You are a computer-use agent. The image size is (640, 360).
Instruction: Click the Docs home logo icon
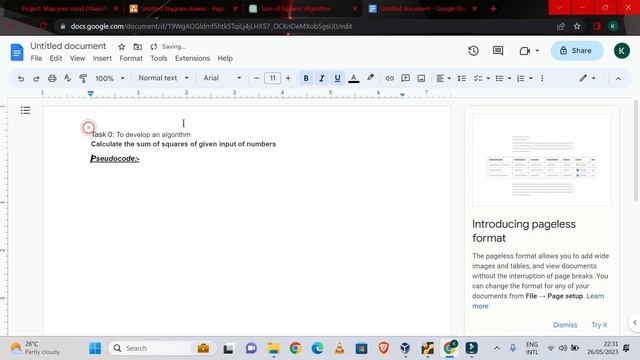[x=17, y=52]
